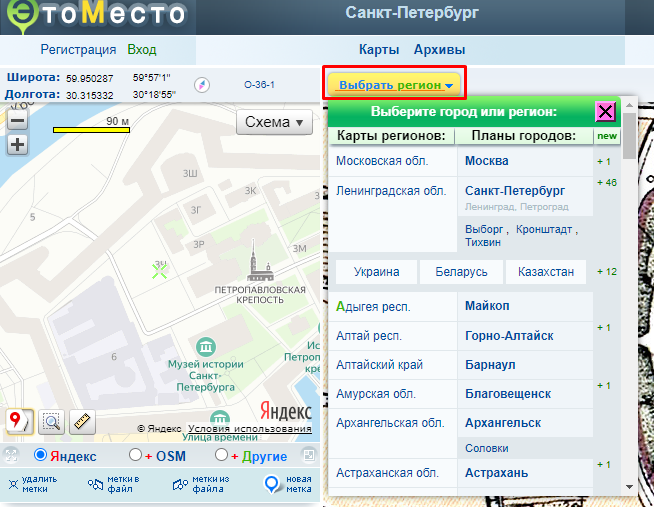654x507 pixels.
Task: Open the map search magnifier tool
Action: coord(51,422)
